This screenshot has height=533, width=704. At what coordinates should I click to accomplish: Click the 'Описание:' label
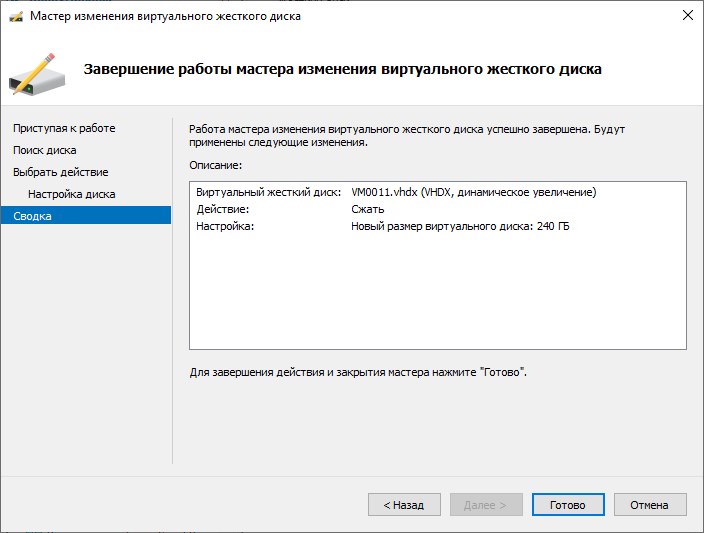216,164
